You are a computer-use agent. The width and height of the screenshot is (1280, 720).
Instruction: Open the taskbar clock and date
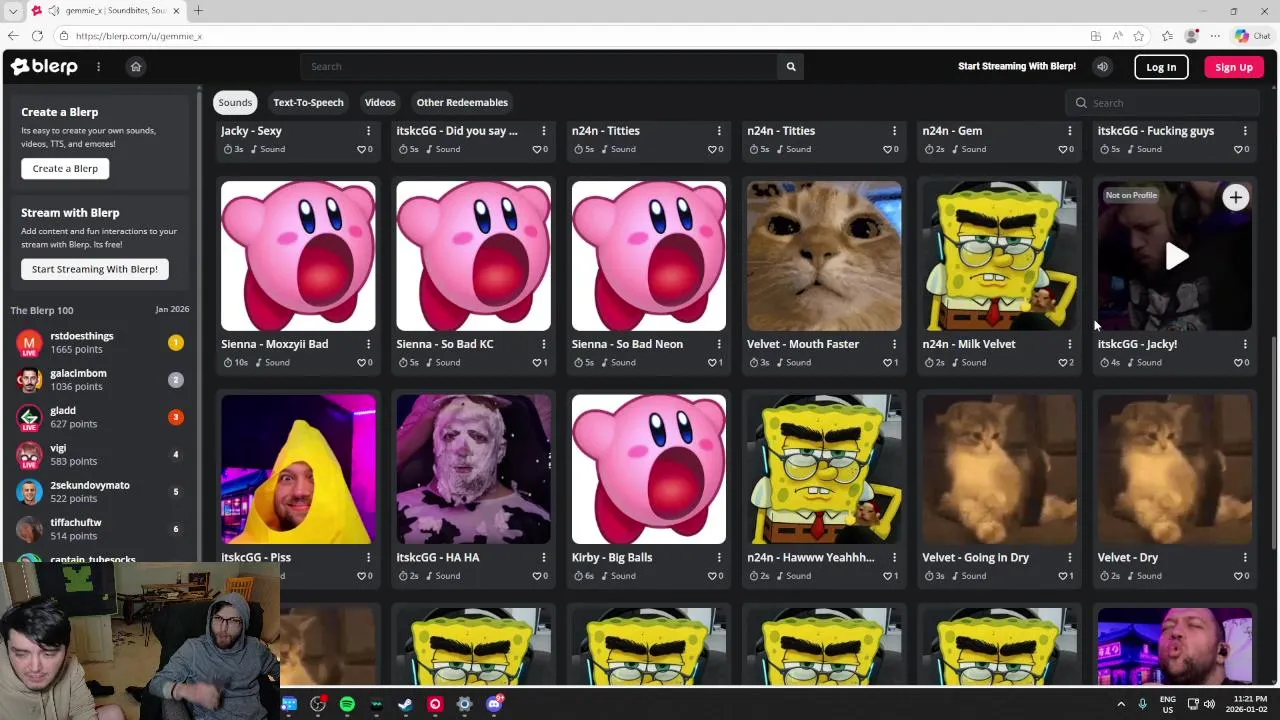point(1246,704)
